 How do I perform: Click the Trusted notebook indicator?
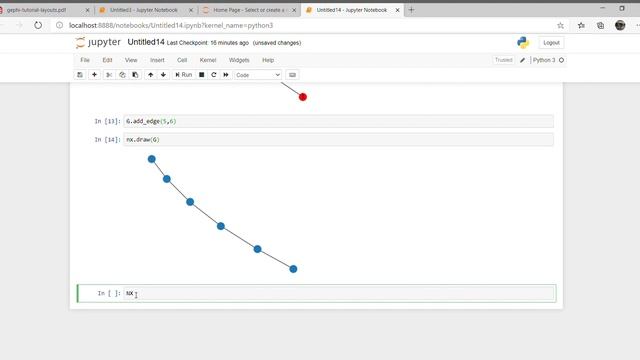point(503,60)
